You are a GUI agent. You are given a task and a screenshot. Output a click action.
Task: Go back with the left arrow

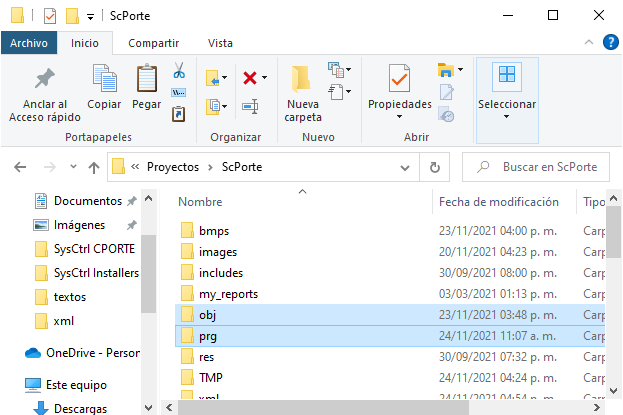(x=20, y=167)
